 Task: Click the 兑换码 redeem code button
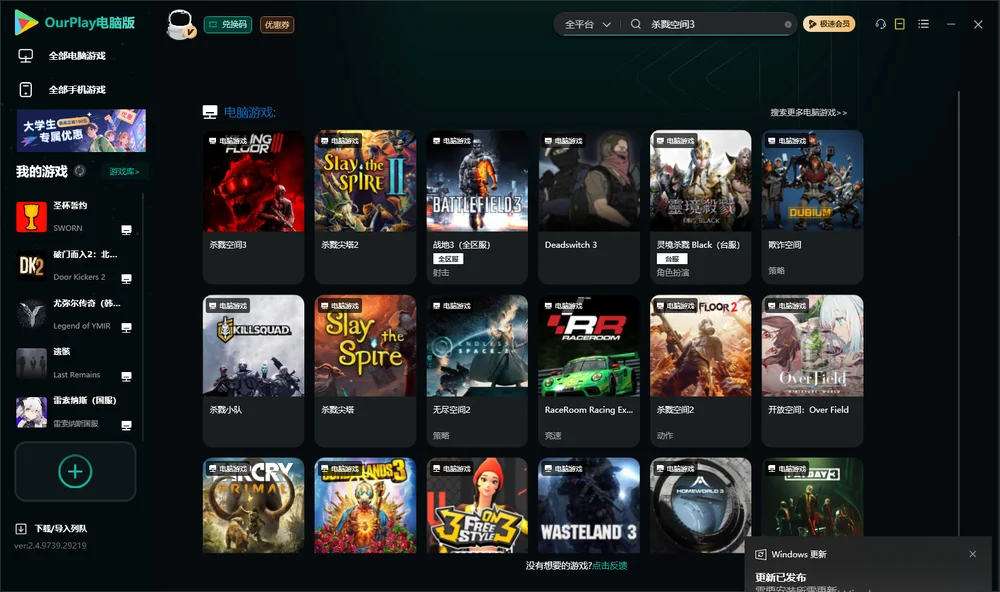[228, 24]
